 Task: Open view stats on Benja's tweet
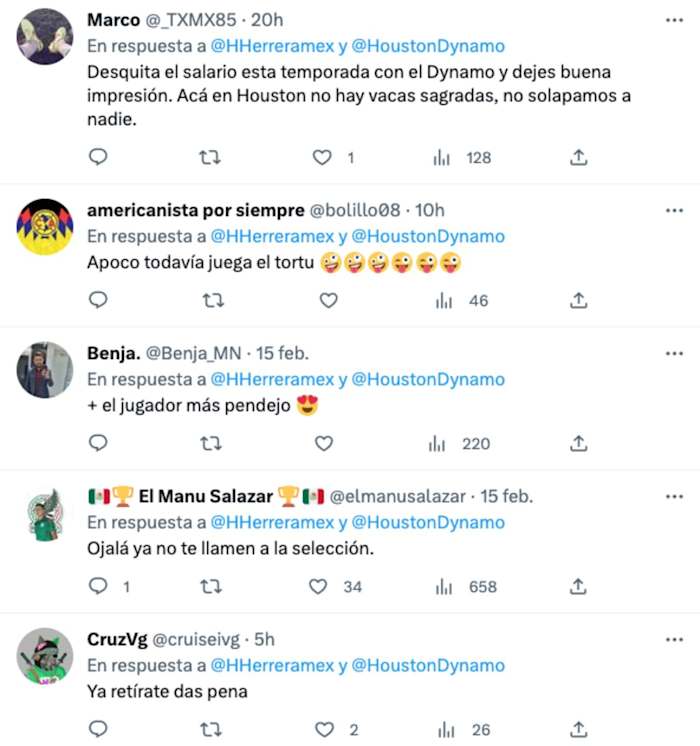pos(443,443)
